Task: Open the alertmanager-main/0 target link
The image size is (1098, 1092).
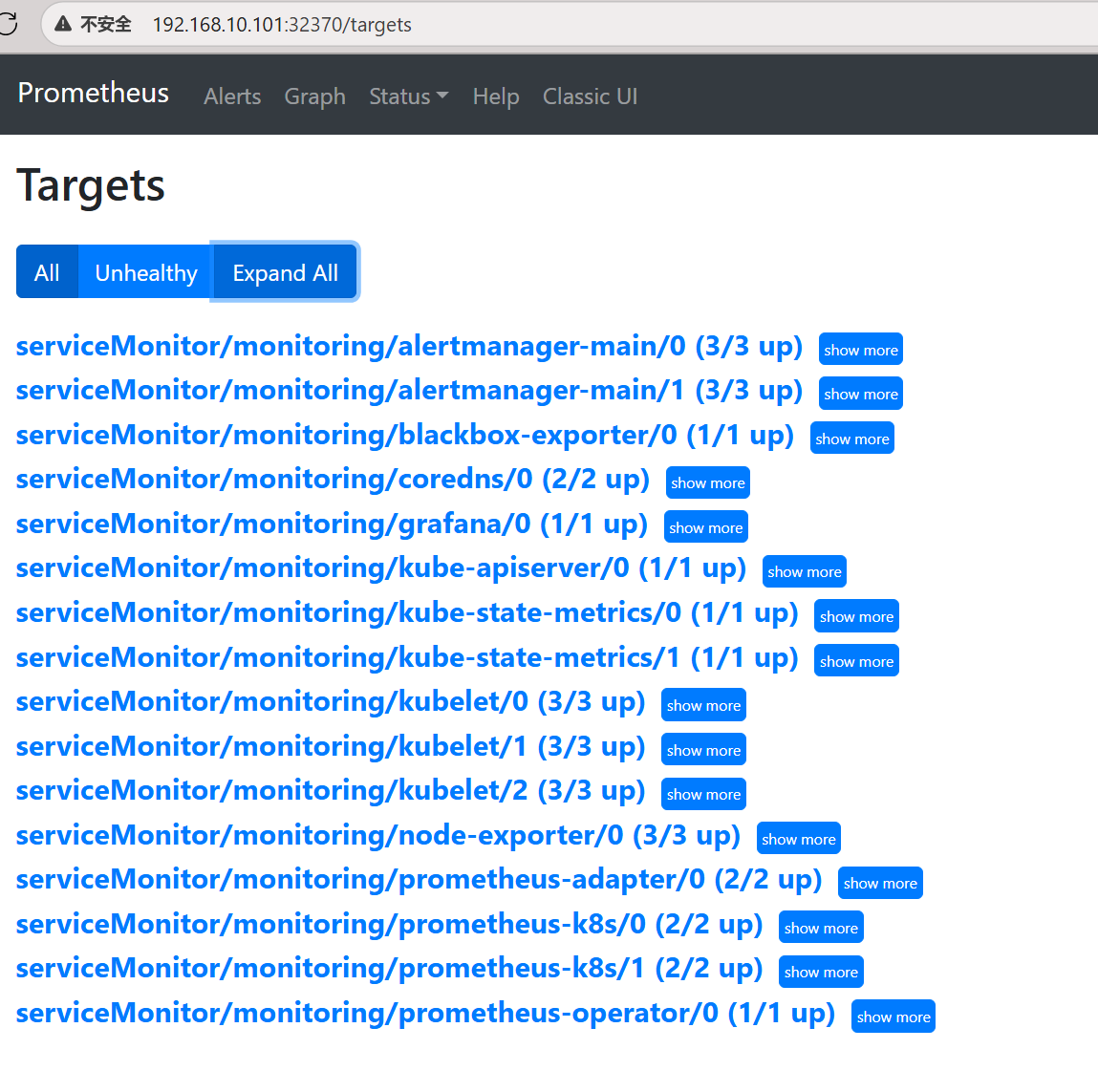Action: point(409,347)
